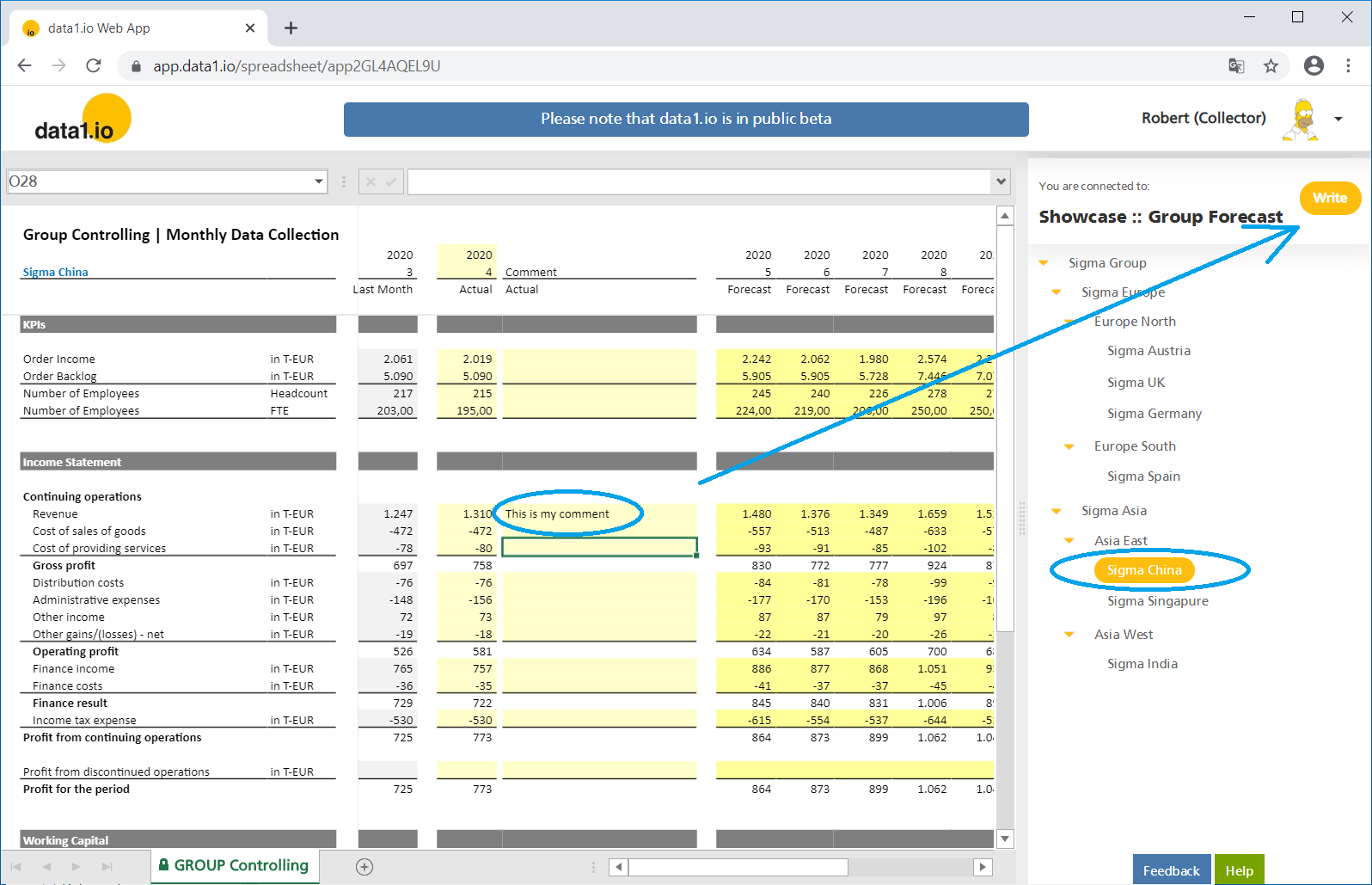This screenshot has width=1372, height=885.
Task: Open the Sigma China link in sheet
Action: pos(55,272)
